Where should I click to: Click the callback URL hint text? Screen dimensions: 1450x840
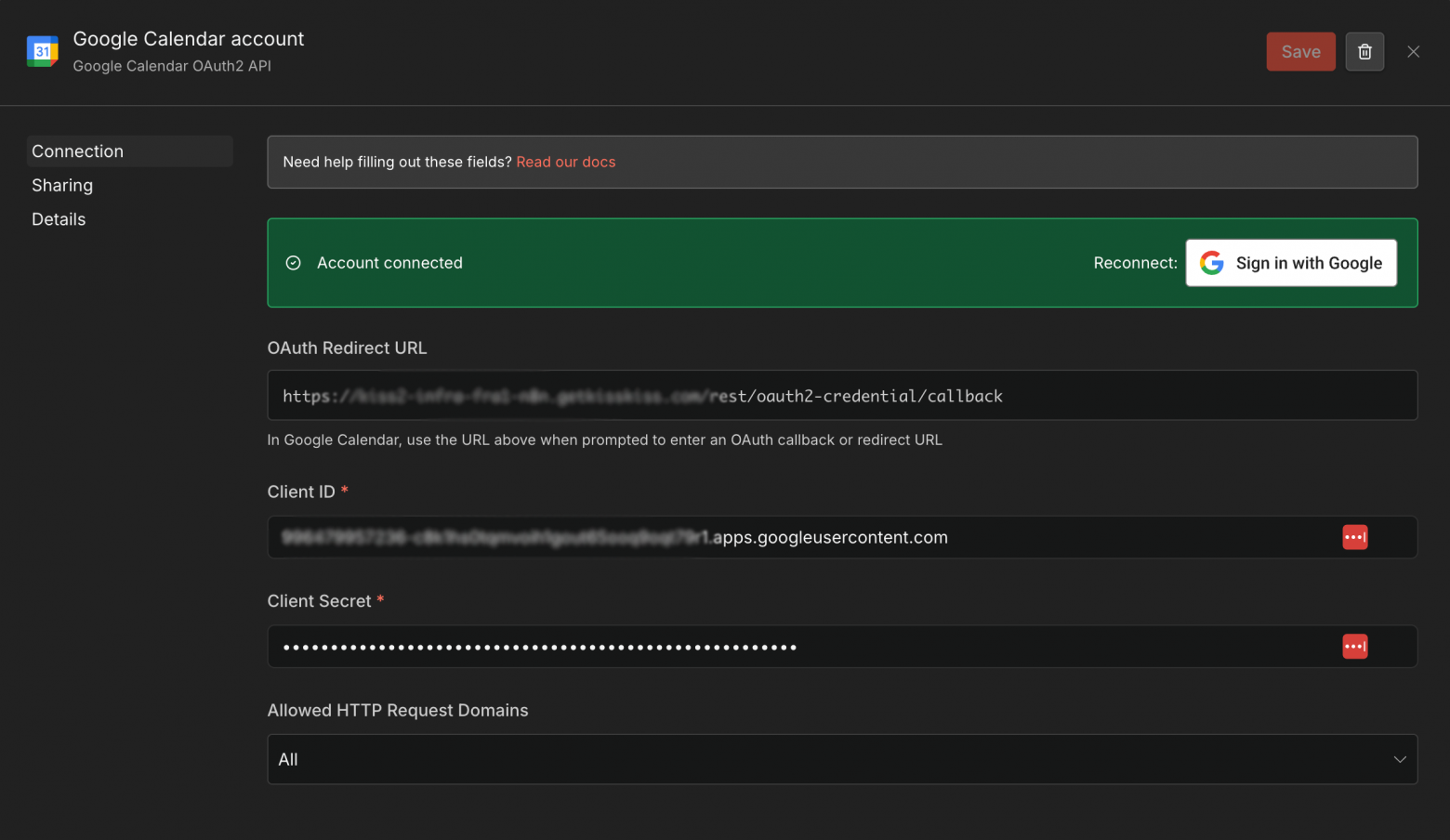pos(604,440)
